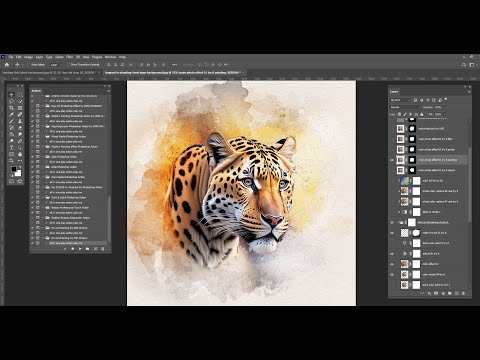Open the Layers panel flyout menu
Image resolution: width=480 pixels, height=360 pixels.
(x=469, y=92)
